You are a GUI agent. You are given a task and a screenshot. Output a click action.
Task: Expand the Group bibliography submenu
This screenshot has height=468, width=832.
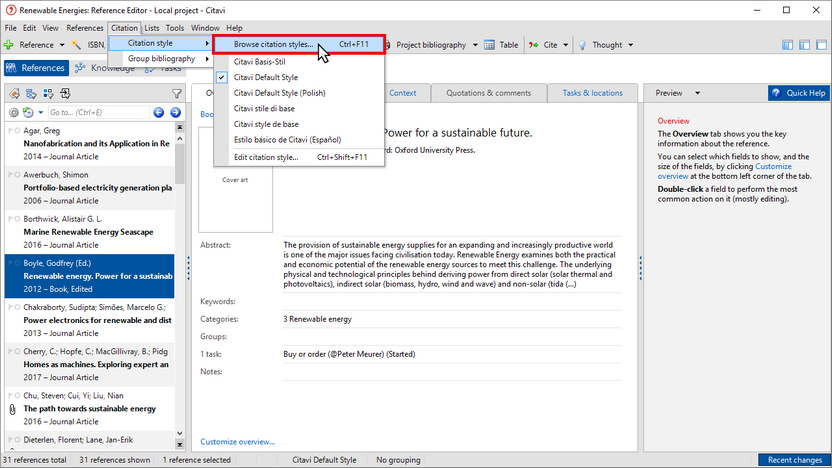(x=161, y=58)
